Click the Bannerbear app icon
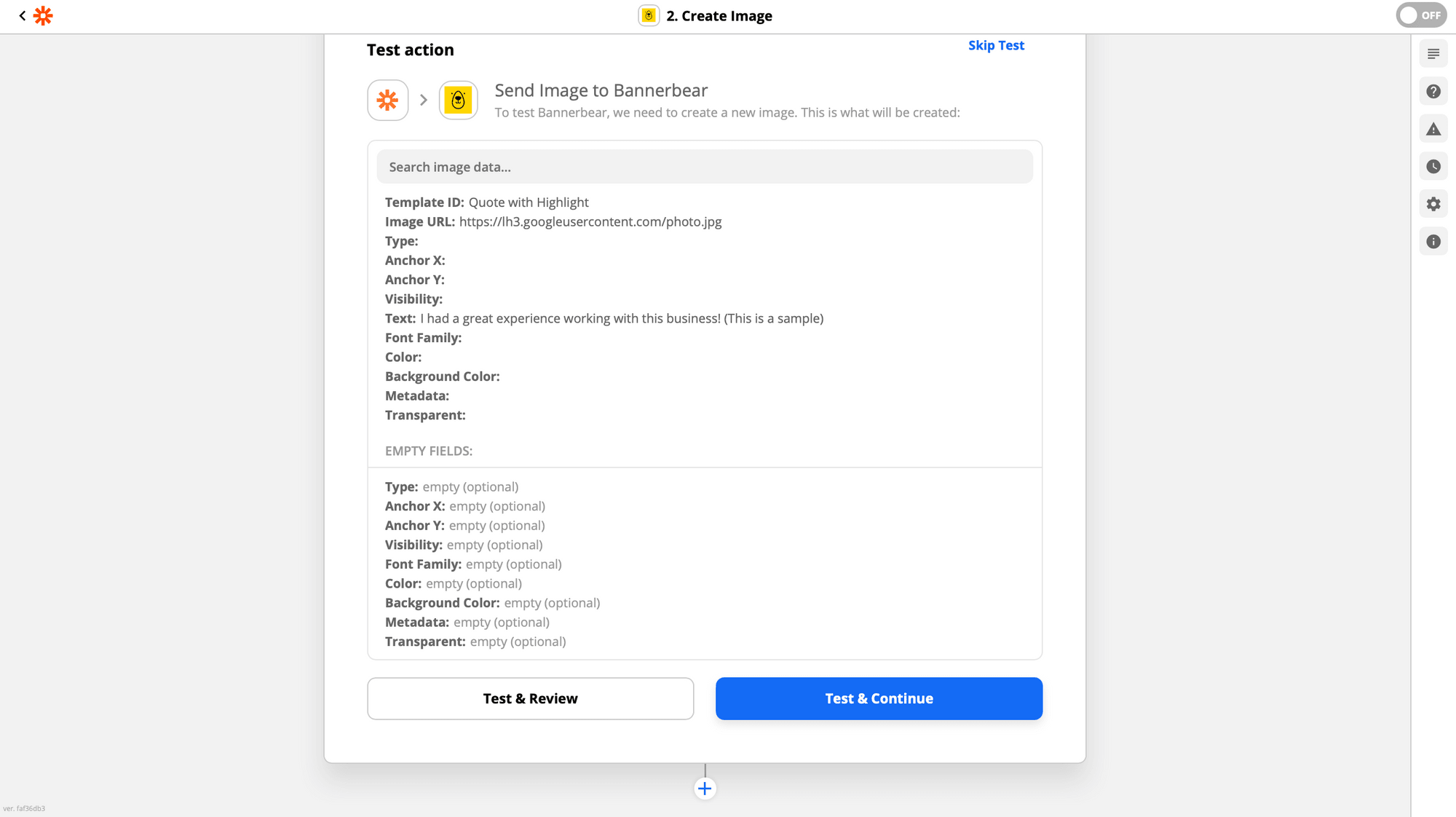Image resolution: width=1456 pixels, height=817 pixels. point(458,100)
